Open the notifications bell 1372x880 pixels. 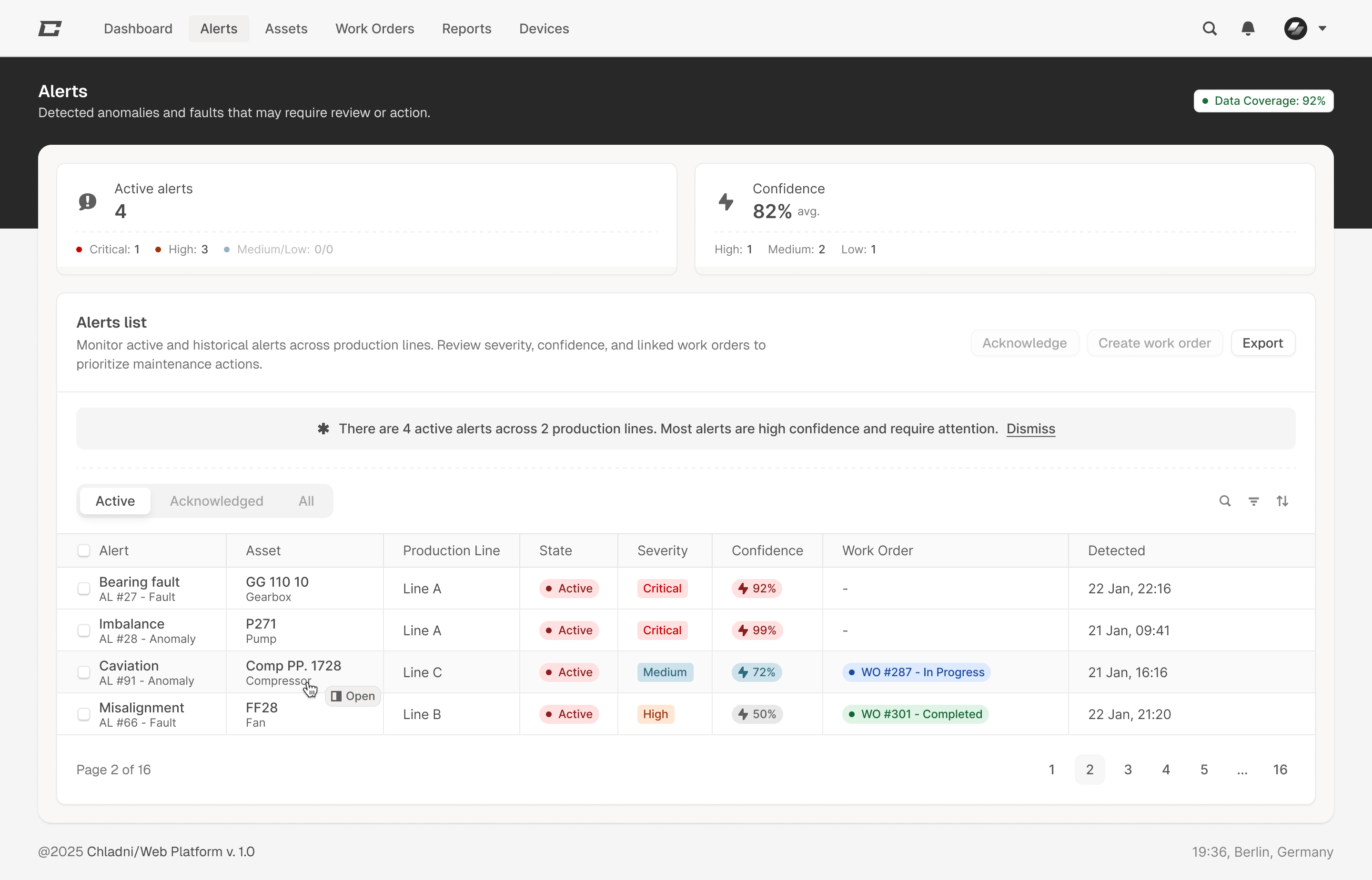[x=1247, y=29]
